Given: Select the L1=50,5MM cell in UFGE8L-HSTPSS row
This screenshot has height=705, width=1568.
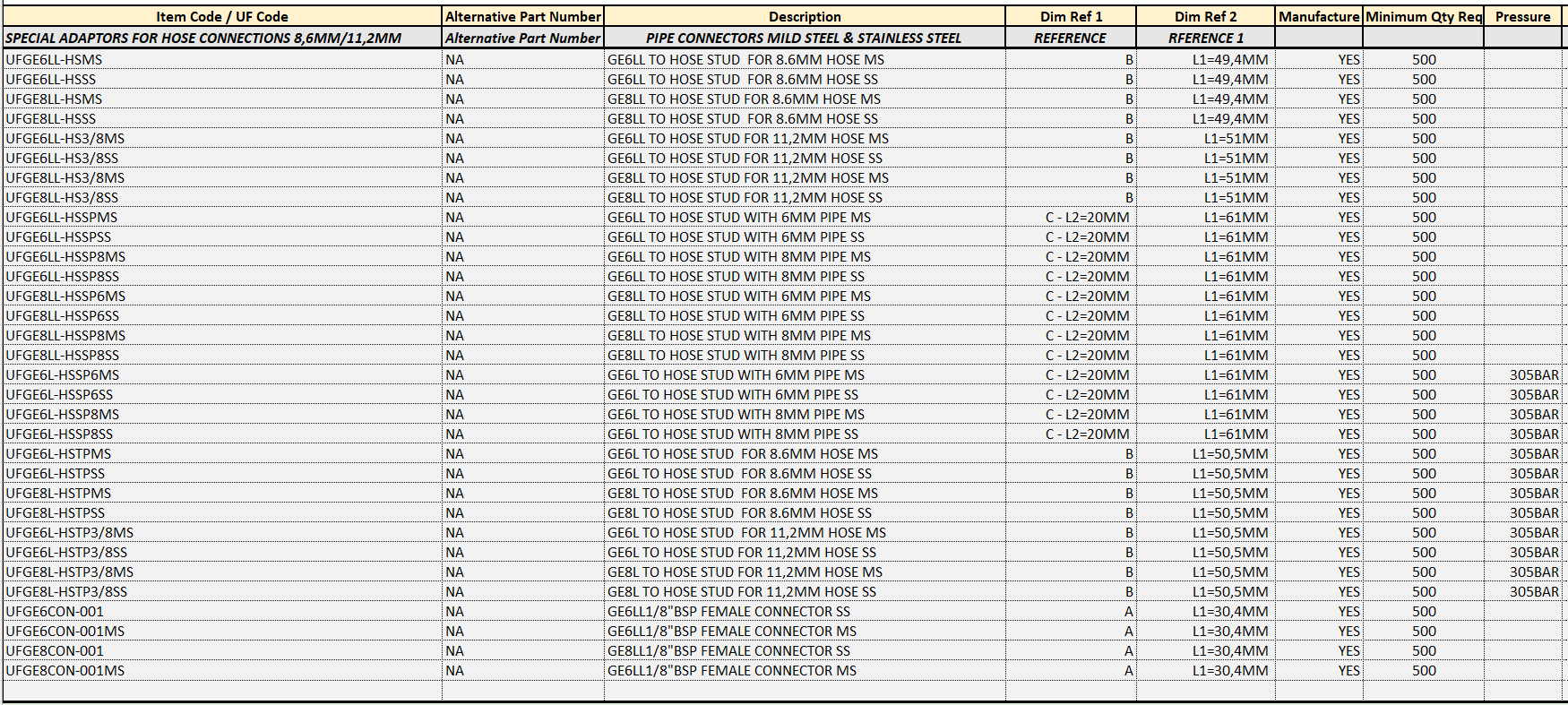Looking at the screenshot, I should (1229, 512).
